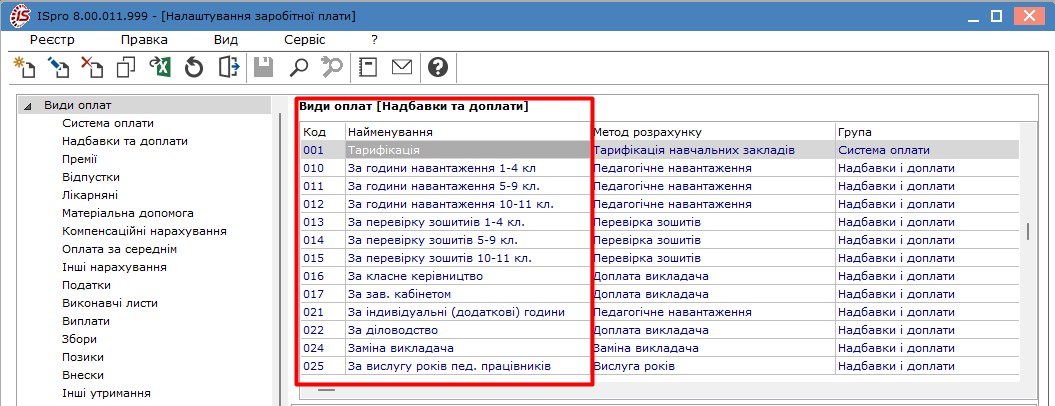Select row За перевірку зошитів 10-11 кл.

[x=659, y=258]
